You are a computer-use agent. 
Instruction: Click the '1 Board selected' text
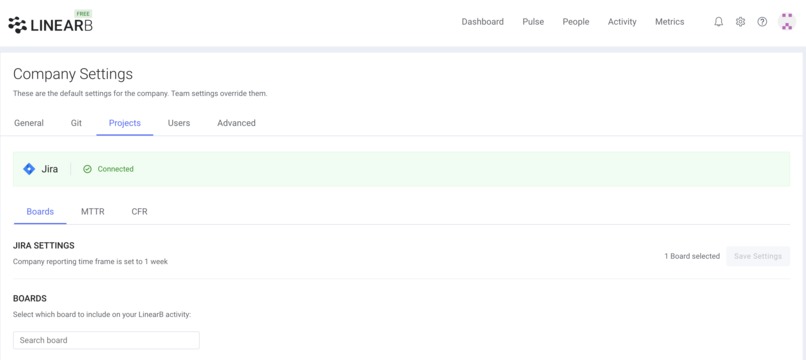[692, 256]
